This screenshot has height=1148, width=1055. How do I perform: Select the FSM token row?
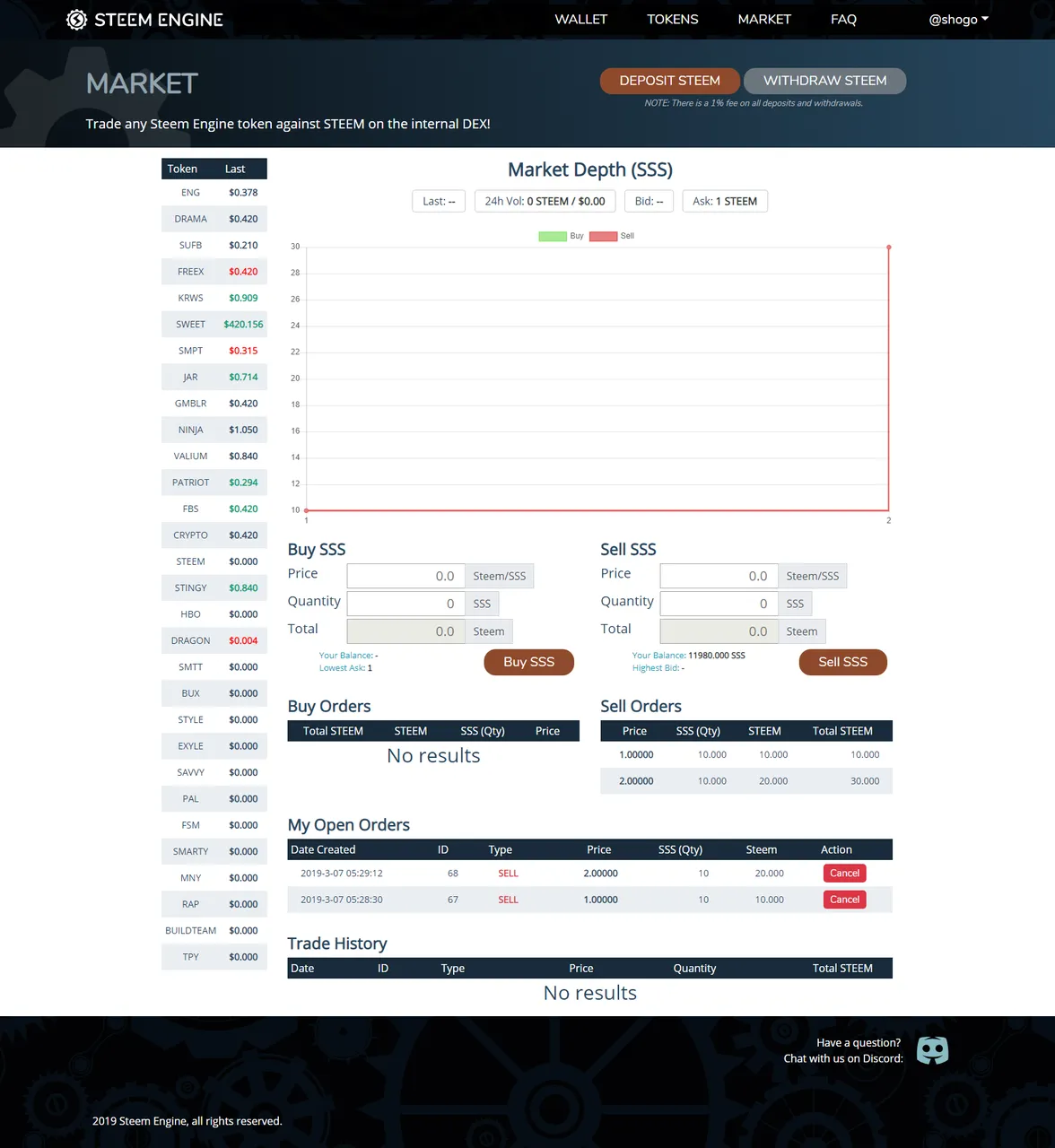(214, 825)
